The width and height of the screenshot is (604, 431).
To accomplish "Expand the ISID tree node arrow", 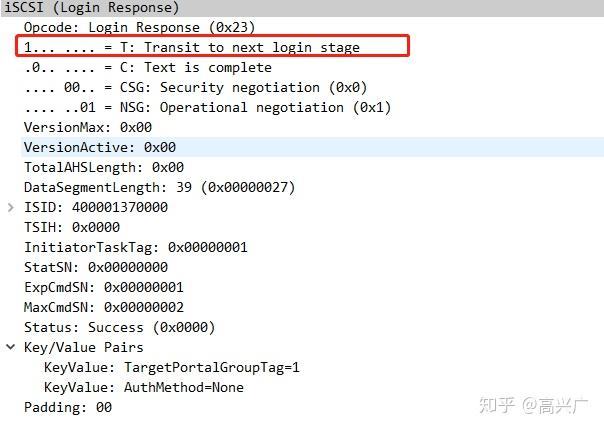I will click(x=11, y=207).
